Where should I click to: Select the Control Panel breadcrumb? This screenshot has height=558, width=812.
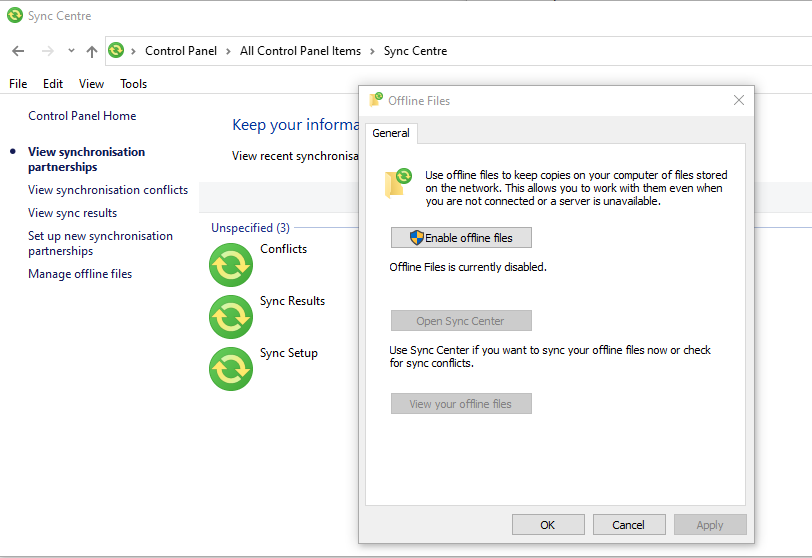[181, 51]
